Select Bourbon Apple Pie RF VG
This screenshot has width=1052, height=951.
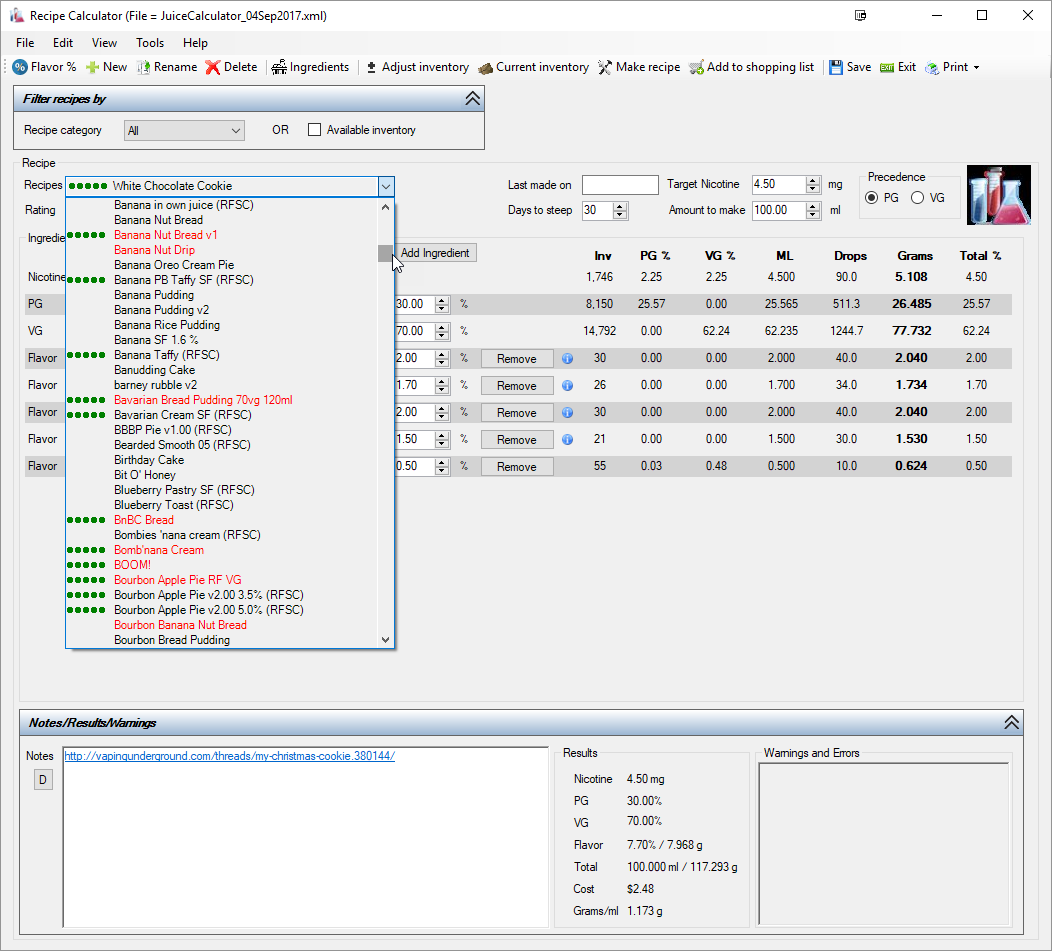pyautogui.click(x=177, y=580)
